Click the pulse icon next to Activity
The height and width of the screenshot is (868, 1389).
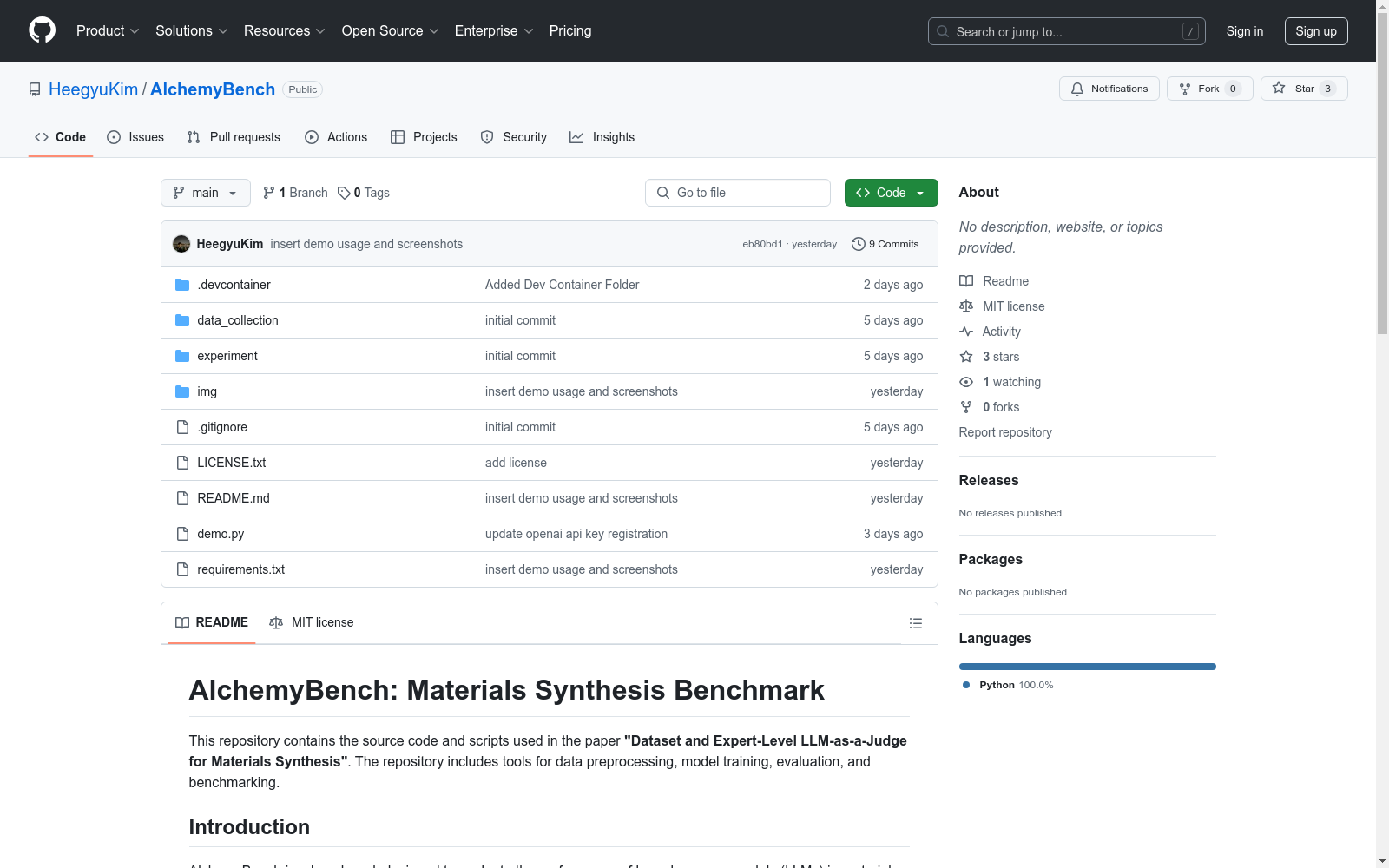click(x=966, y=332)
